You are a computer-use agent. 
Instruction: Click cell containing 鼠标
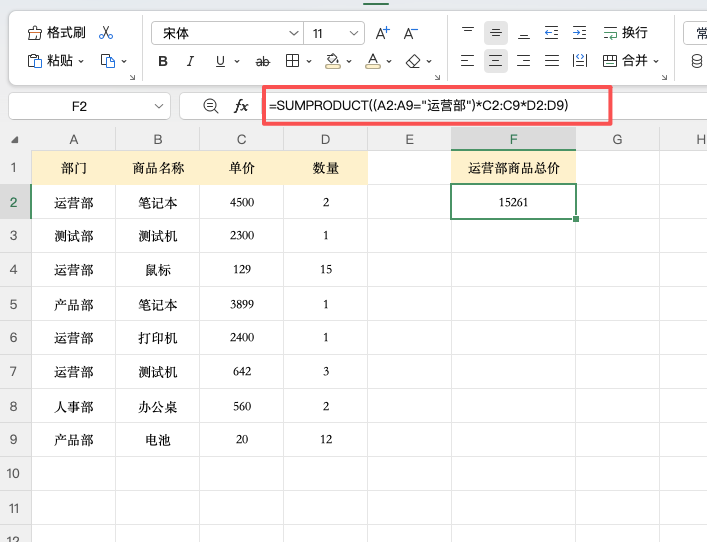[158, 270]
